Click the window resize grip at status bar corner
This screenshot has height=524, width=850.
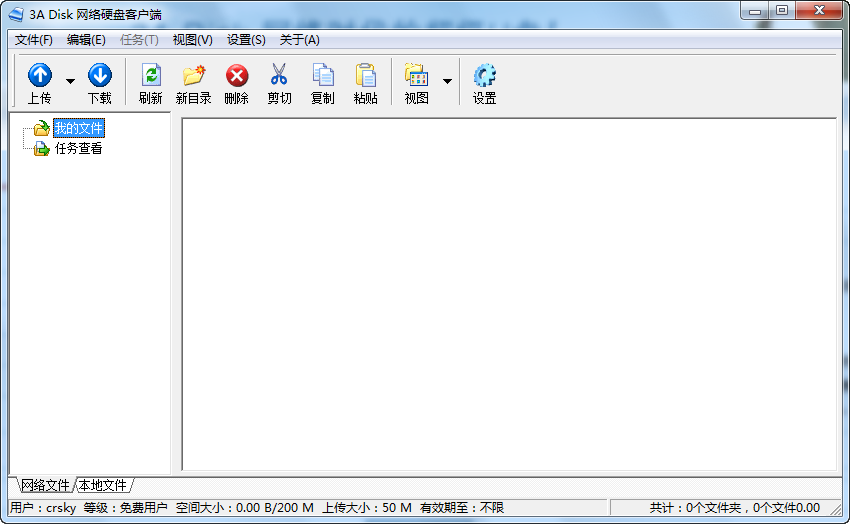pos(836,509)
